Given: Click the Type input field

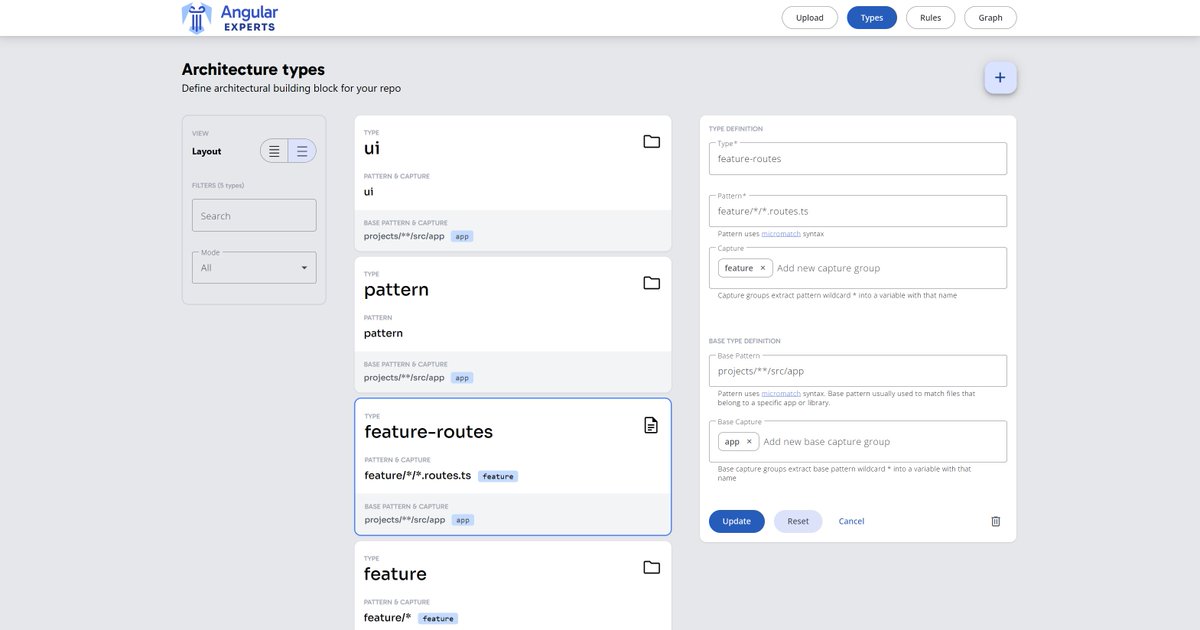Looking at the screenshot, I should coord(858,158).
